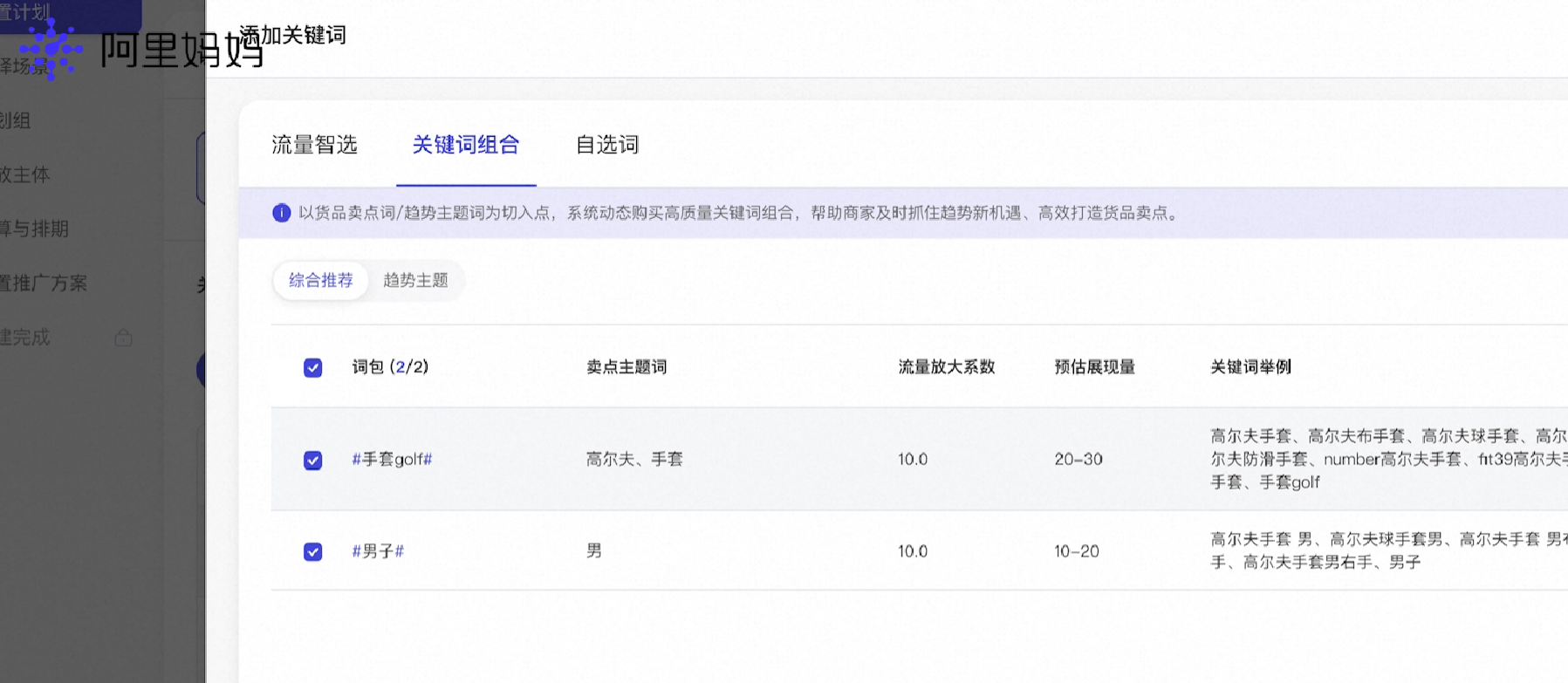Click the 排期 step in dimmed sidebar

pos(35,229)
